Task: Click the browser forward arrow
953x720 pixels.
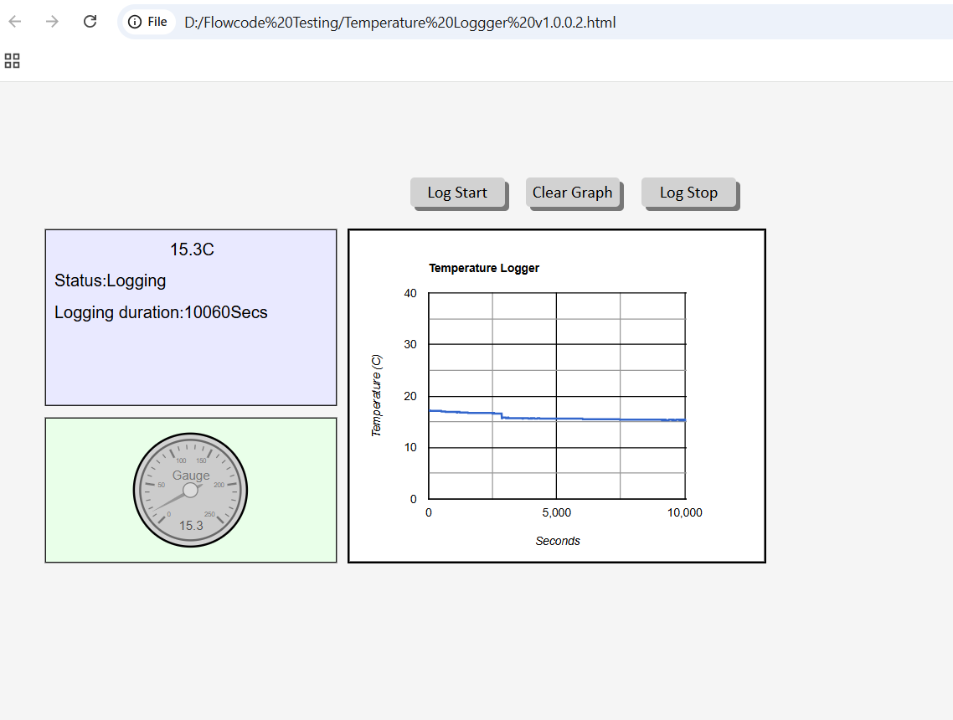Action: (52, 21)
